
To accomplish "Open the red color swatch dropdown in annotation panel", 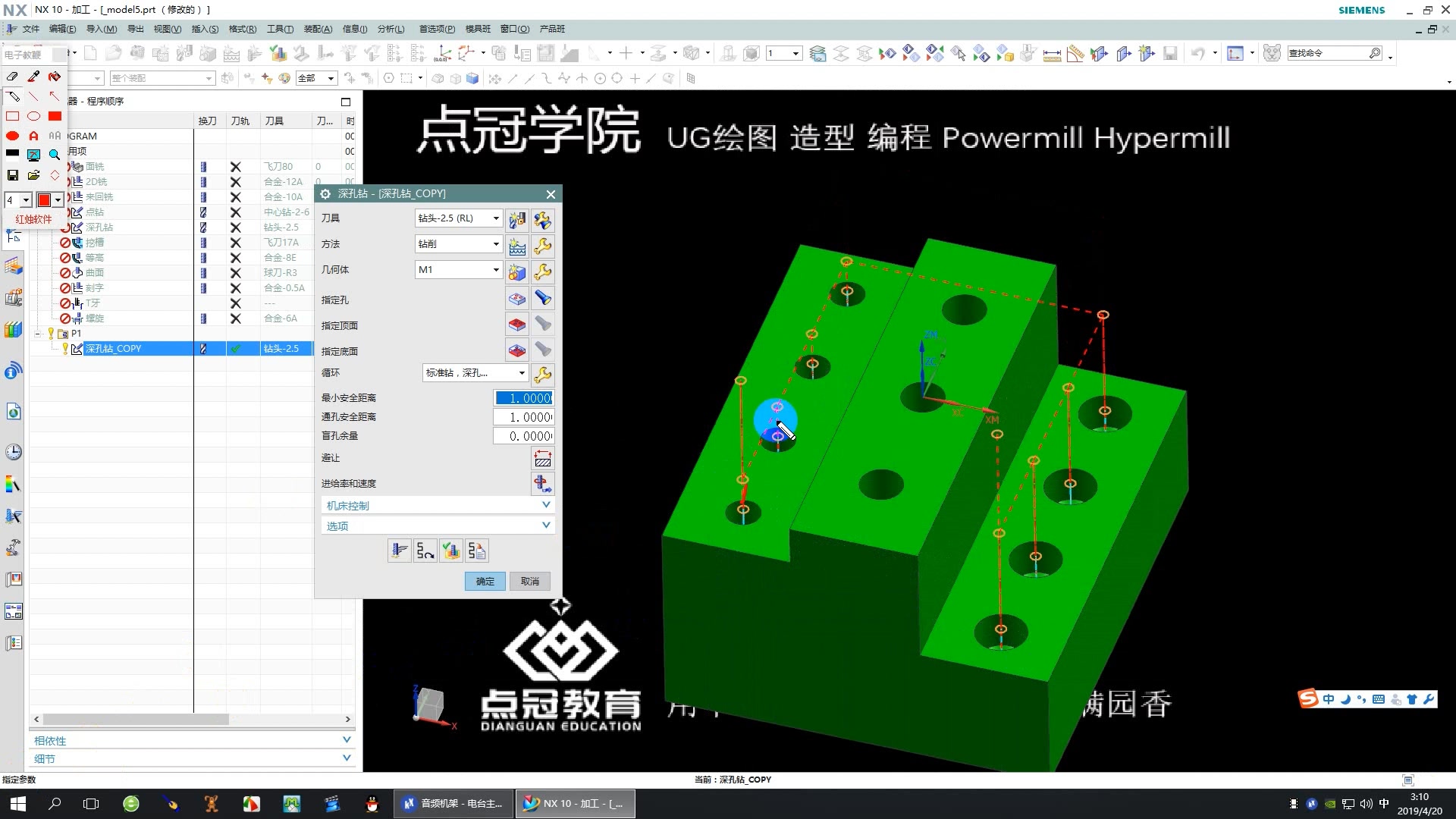I will tap(58, 200).
